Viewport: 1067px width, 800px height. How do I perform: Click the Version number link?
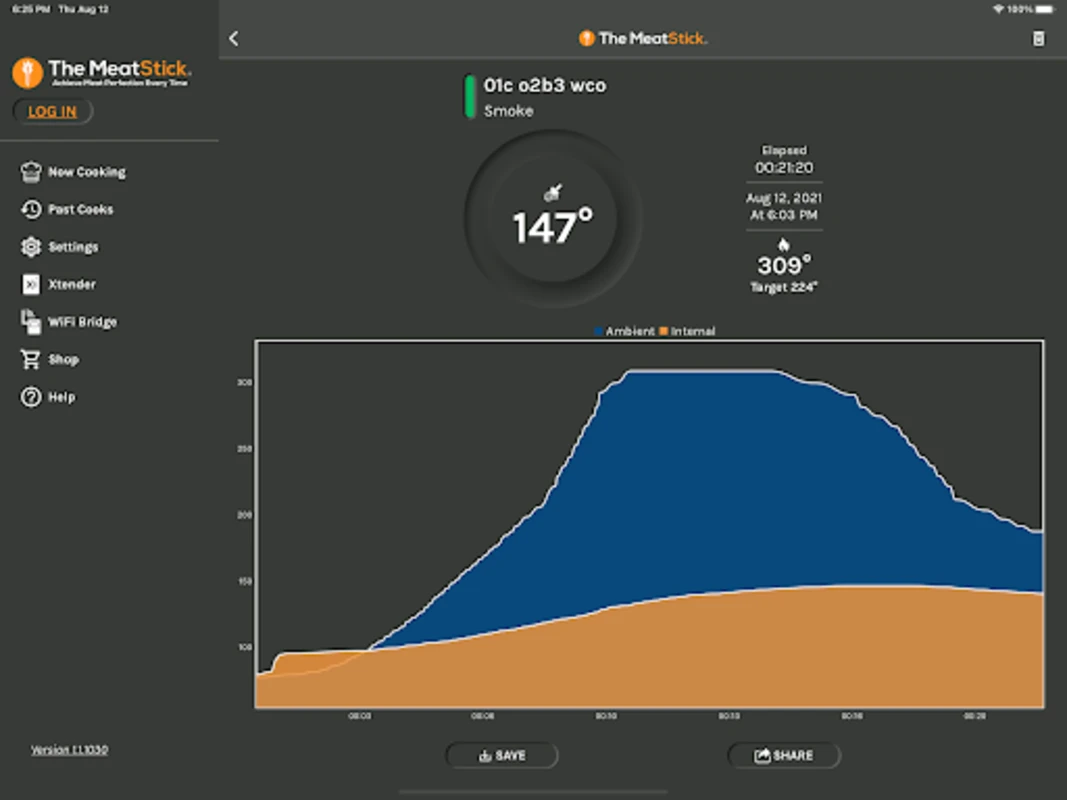click(x=69, y=750)
